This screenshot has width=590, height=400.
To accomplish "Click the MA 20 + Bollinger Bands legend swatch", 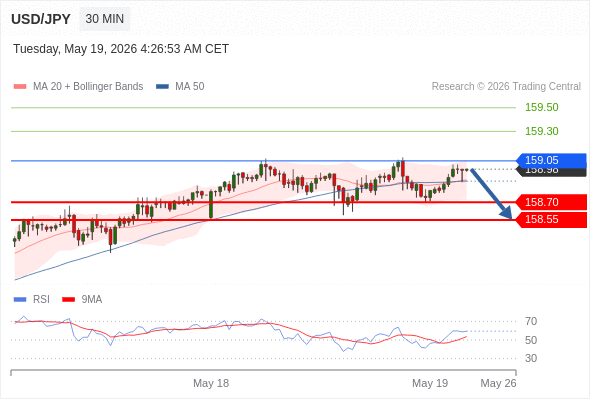I will pos(20,87).
